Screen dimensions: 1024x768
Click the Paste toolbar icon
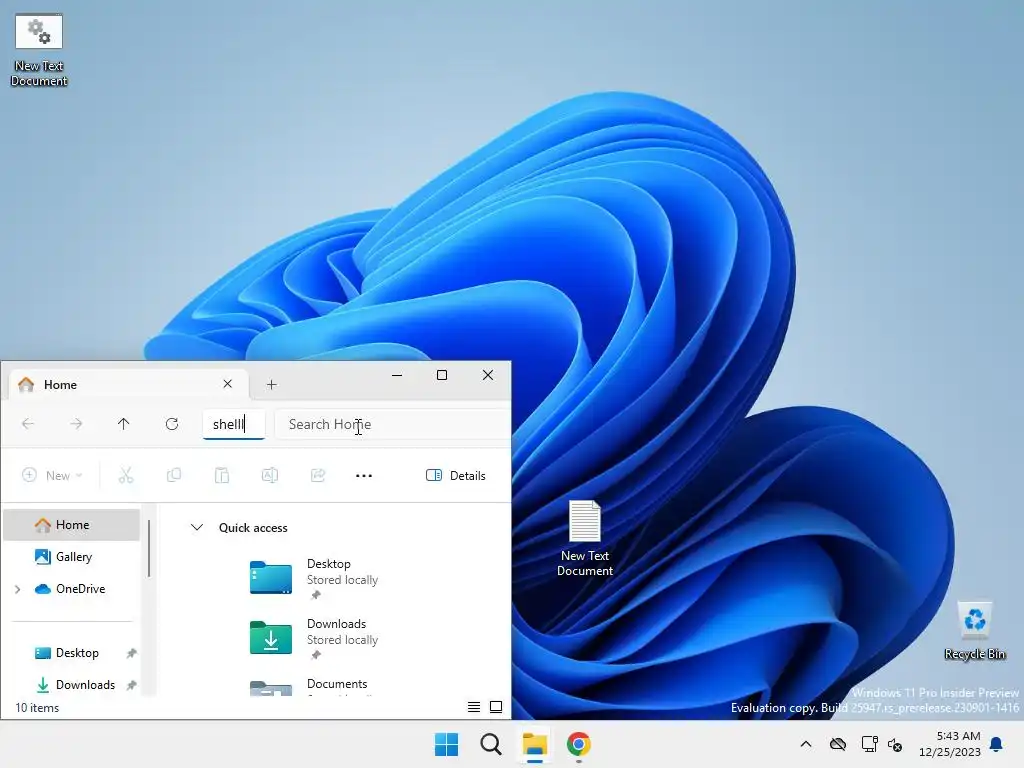click(x=222, y=475)
